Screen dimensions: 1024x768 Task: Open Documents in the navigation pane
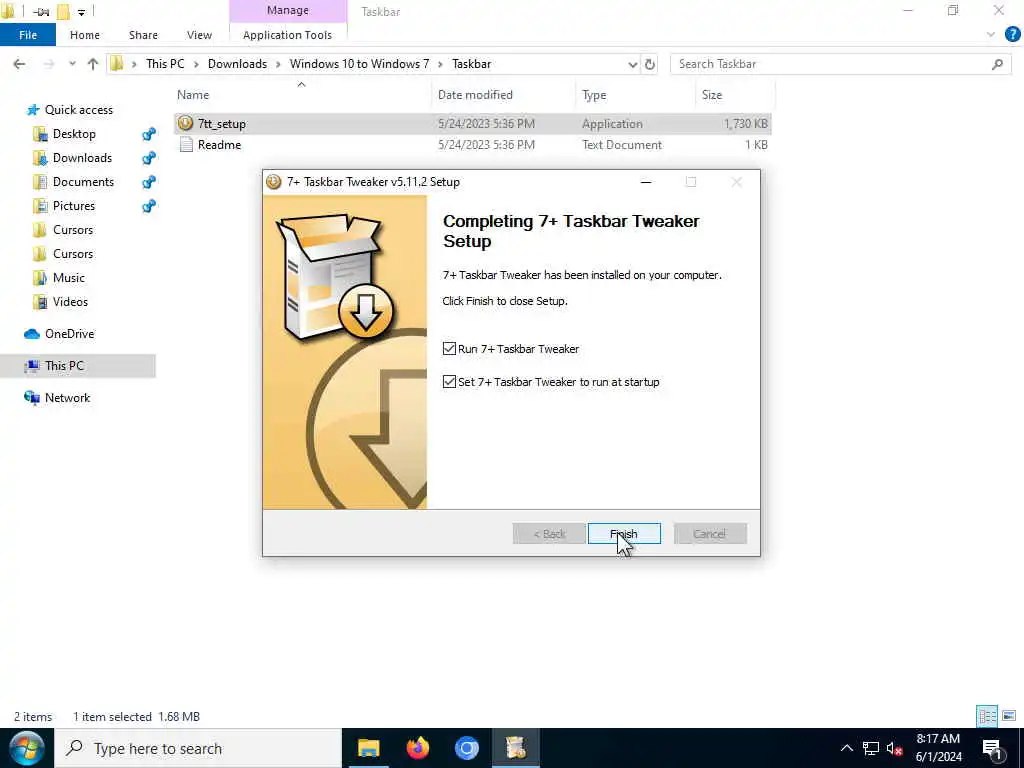pyautogui.click(x=83, y=182)
